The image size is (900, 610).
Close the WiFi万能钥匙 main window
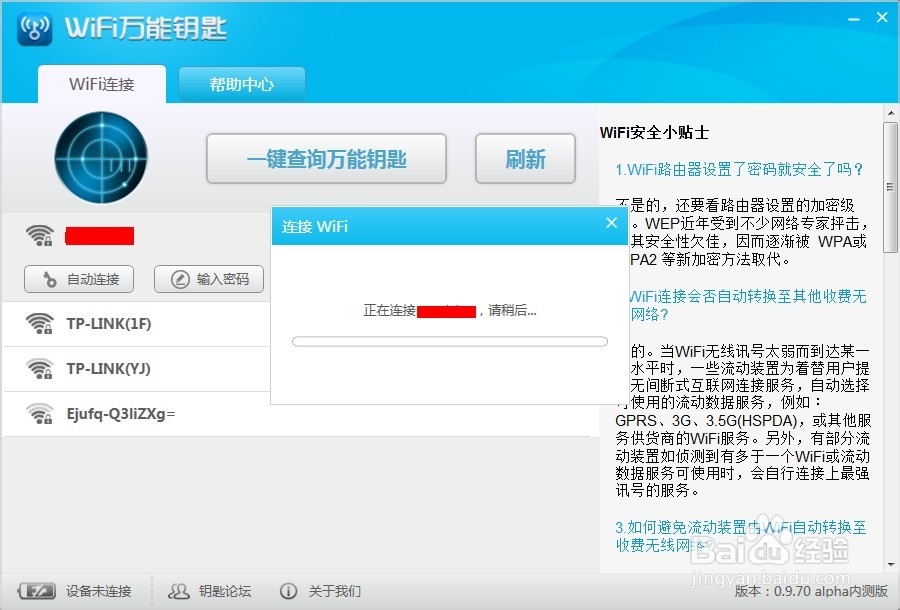tap(883, 18)
